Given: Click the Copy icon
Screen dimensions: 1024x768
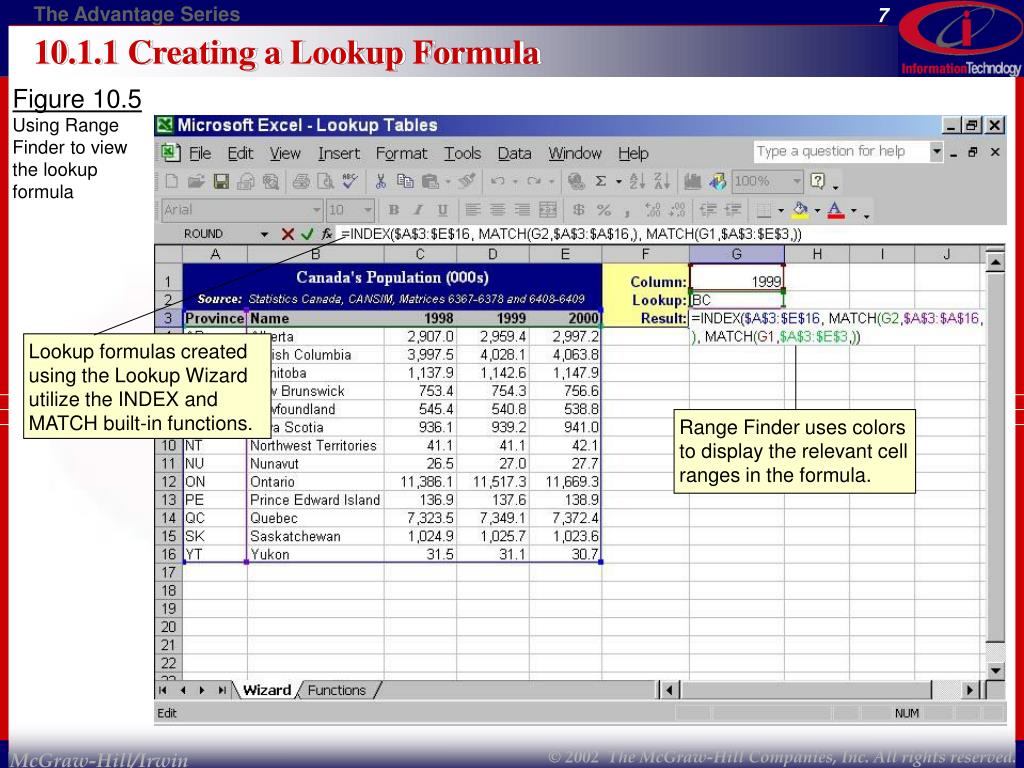Looking at the screenshot, I should 405,182.
